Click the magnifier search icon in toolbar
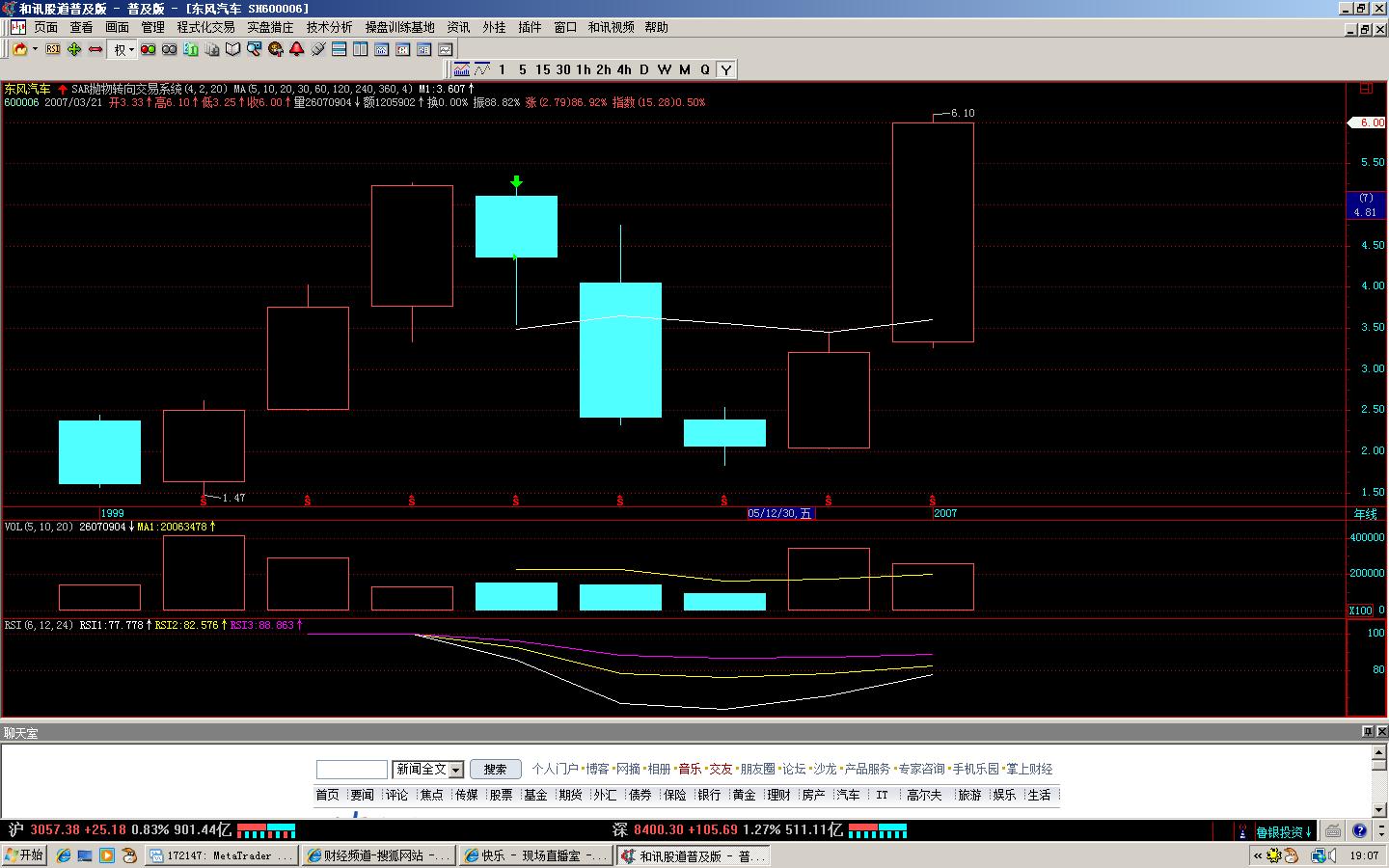 (x=254, y=49)
